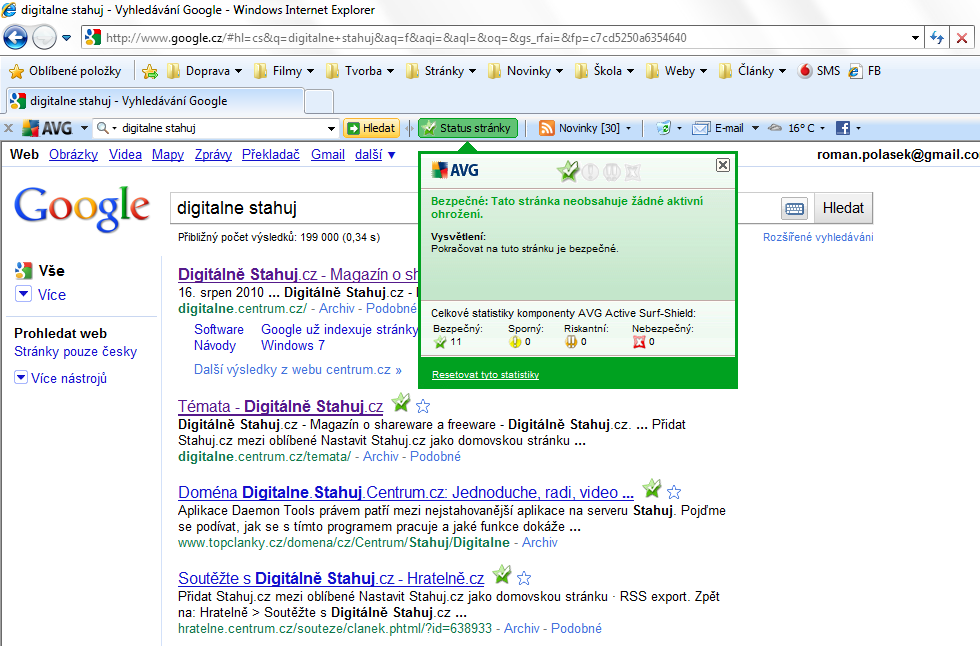
Task: Click AVG safety icon beside Témata result
Action: (x=401, y=403)
